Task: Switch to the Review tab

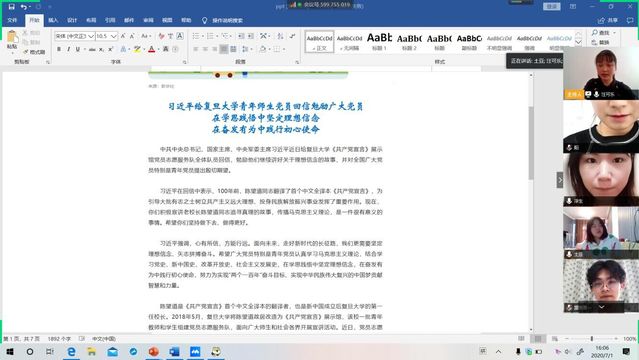Action: pos(148,20)
